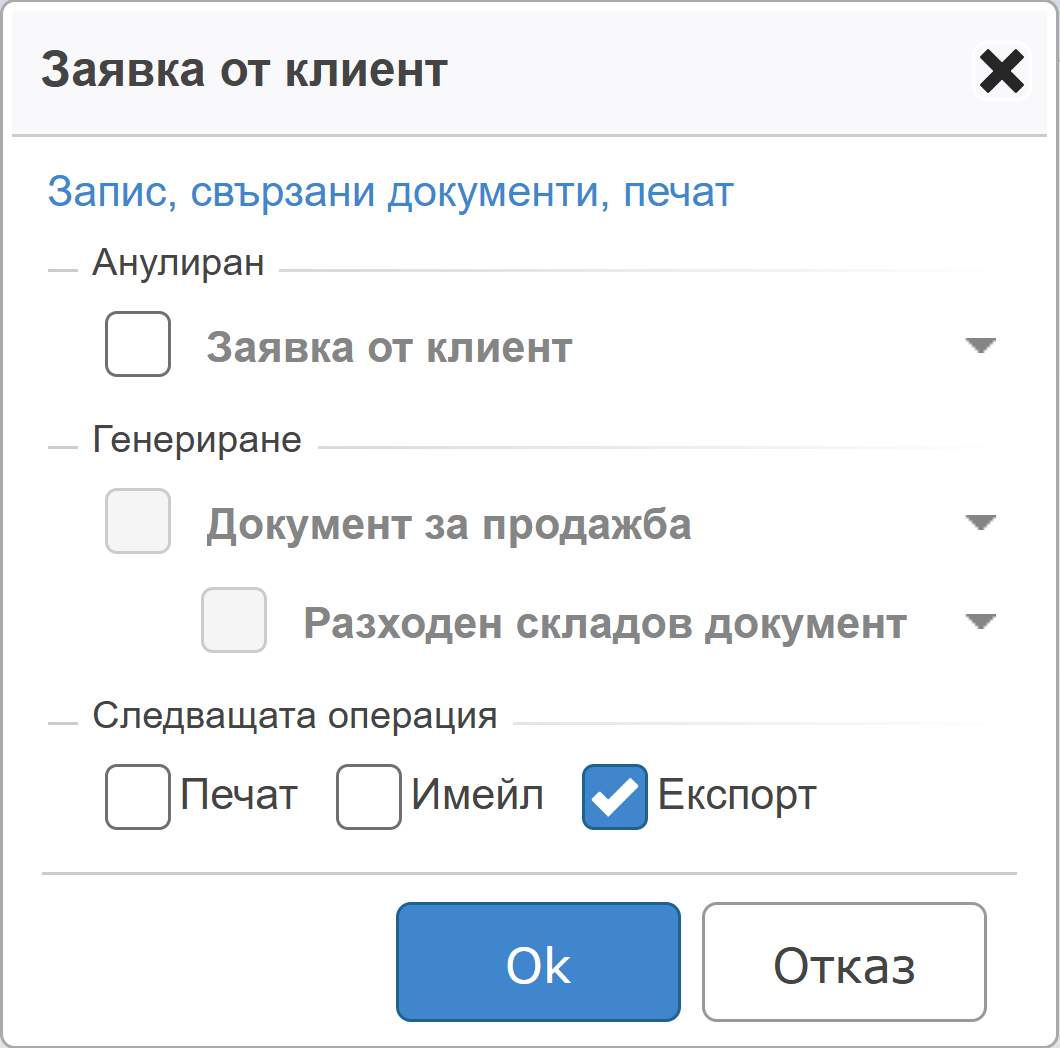Open the Запис, свързани документи, печат link

[391, 191]
